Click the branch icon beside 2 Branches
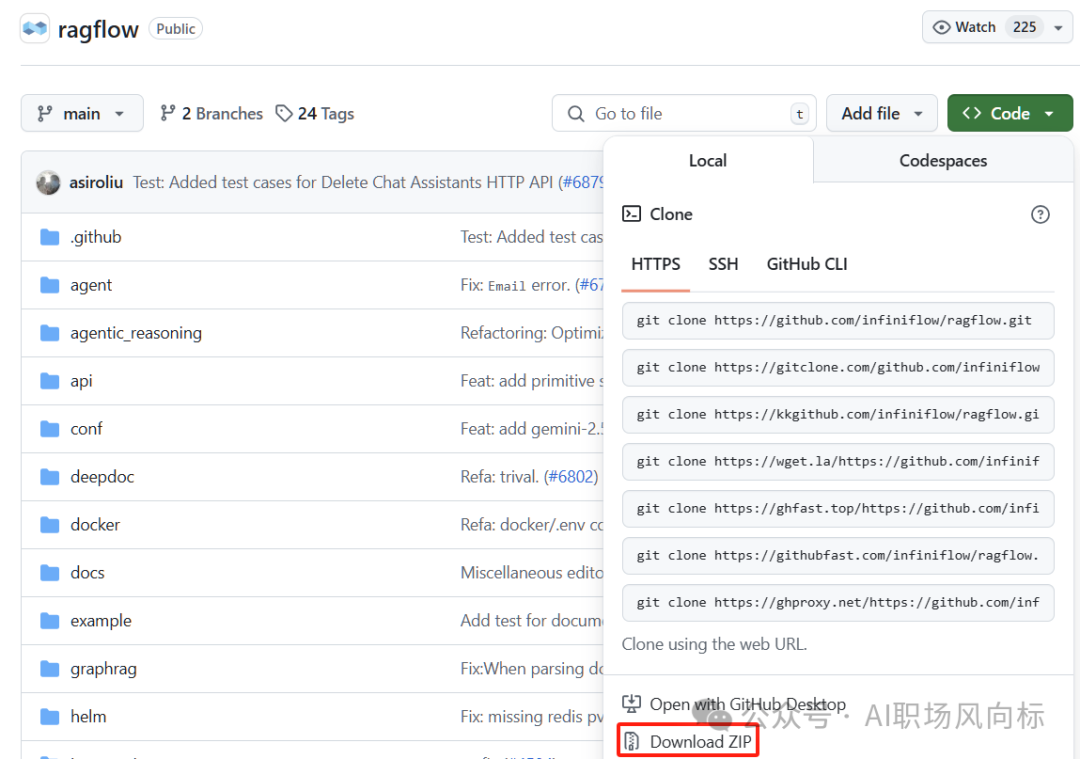 click(x=167, y=113)
